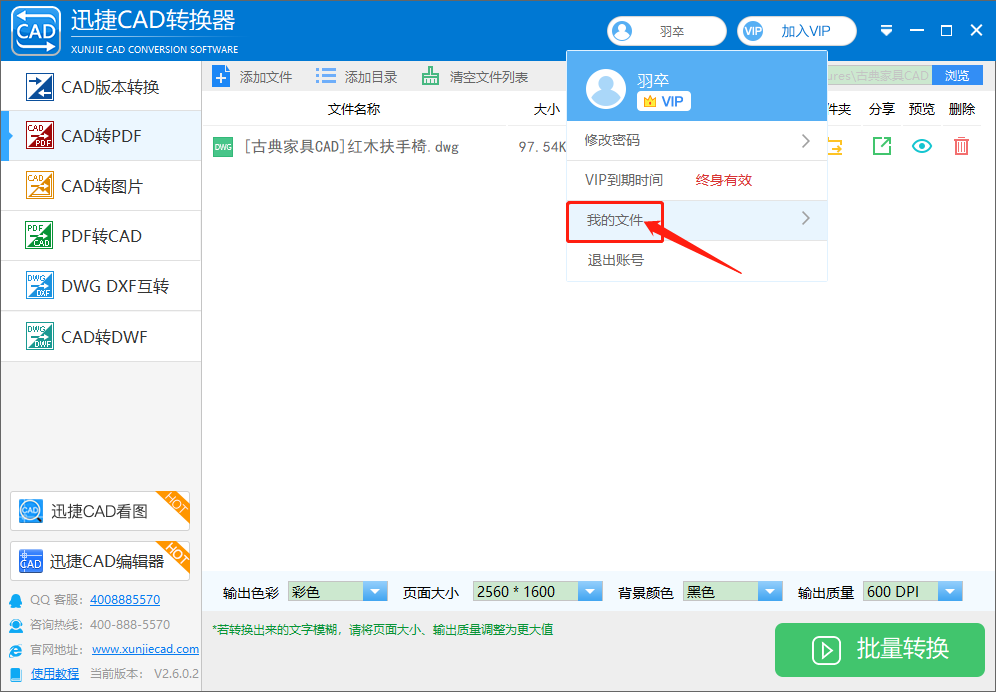This screenshot has height=692, width=996.
Task: Open the 羽卒 user account button
Action: [x=666, y=31]
